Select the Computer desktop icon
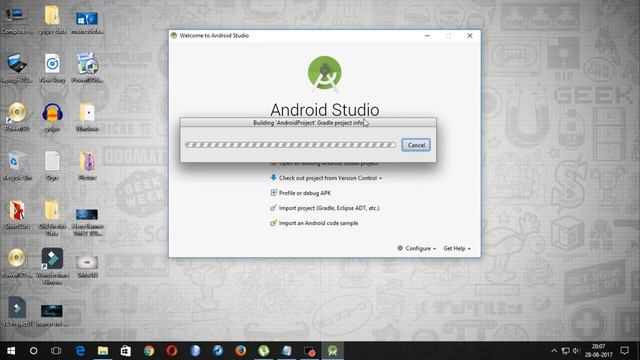 (16, 20)
